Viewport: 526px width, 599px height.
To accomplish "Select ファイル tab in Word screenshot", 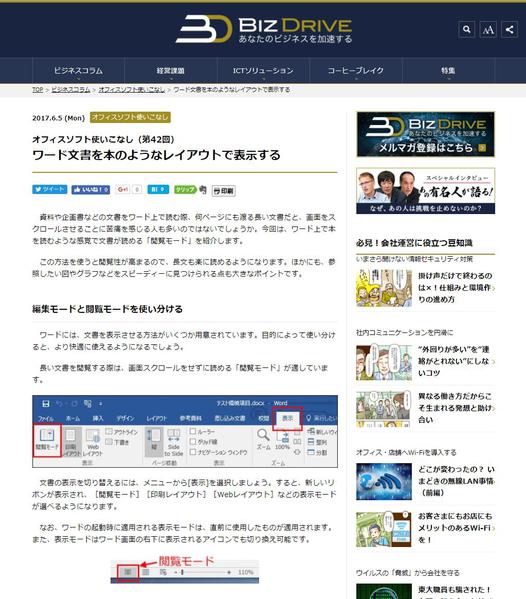I will [46, 419].
